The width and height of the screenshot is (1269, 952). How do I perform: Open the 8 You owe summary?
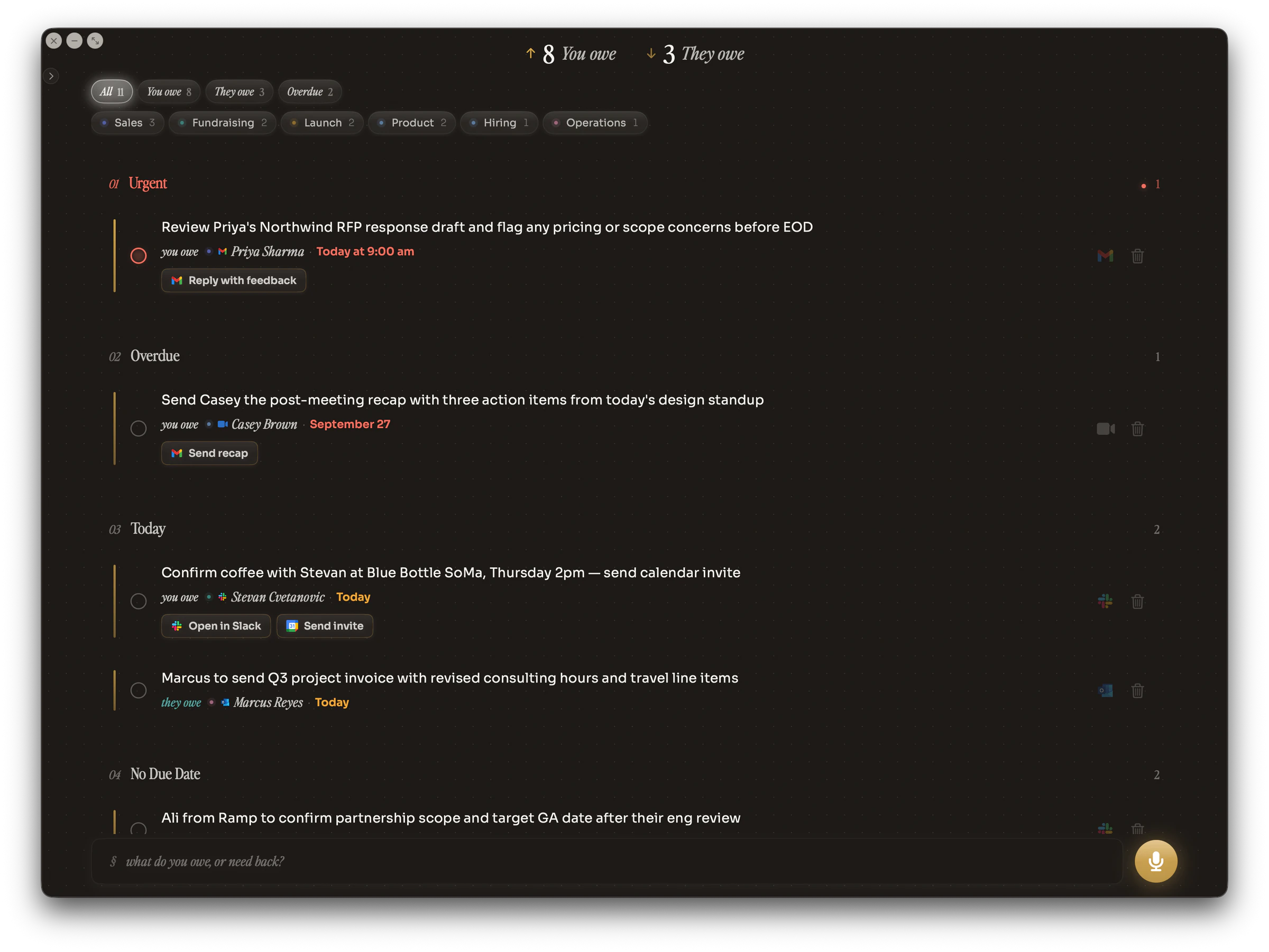tap(571, 53)
